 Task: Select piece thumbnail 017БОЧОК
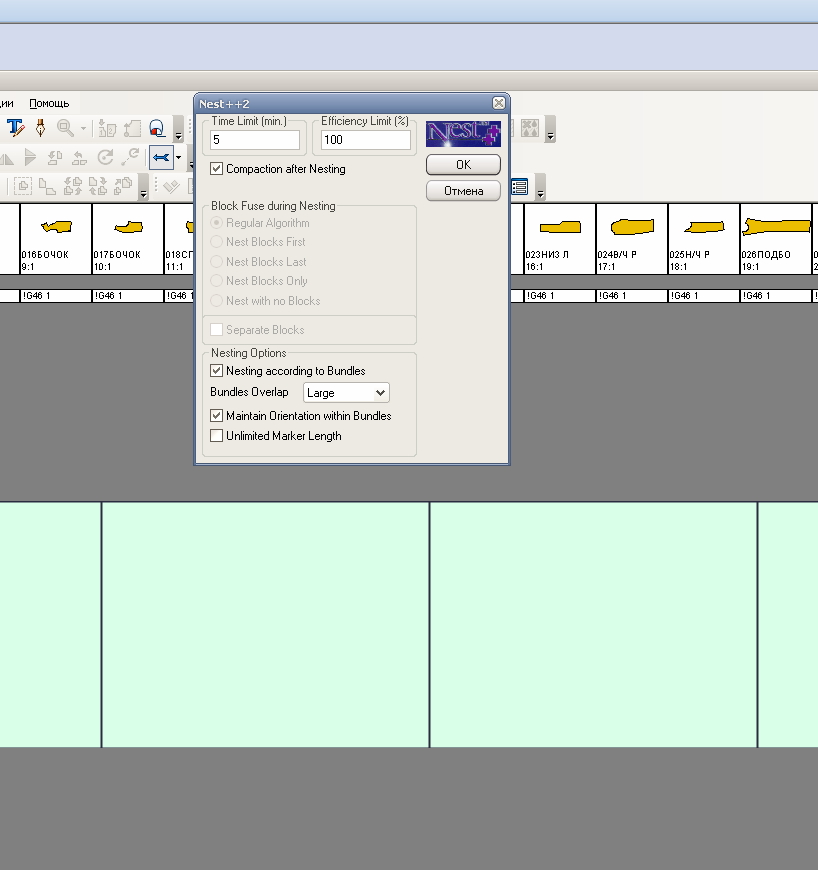click(x=128, y=239)
